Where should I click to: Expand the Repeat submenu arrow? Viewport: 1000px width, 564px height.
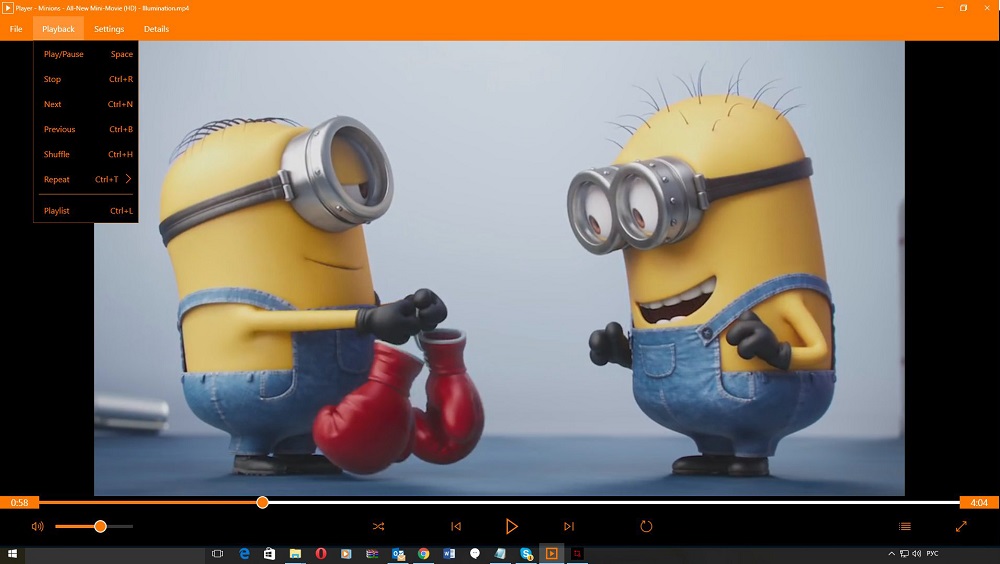click(x=128, y=179)
